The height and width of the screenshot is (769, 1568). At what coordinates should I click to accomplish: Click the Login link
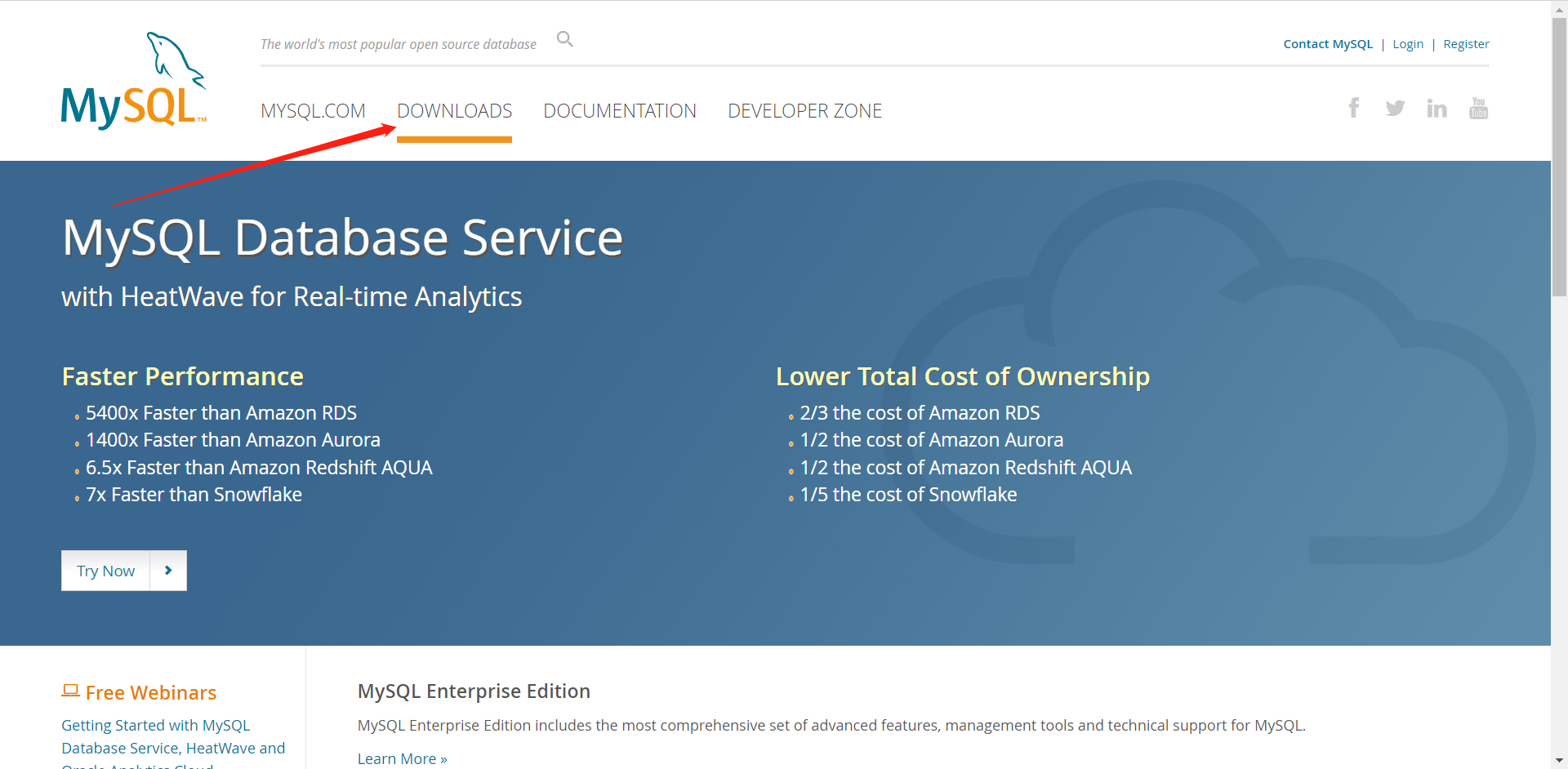[1408, 44]
